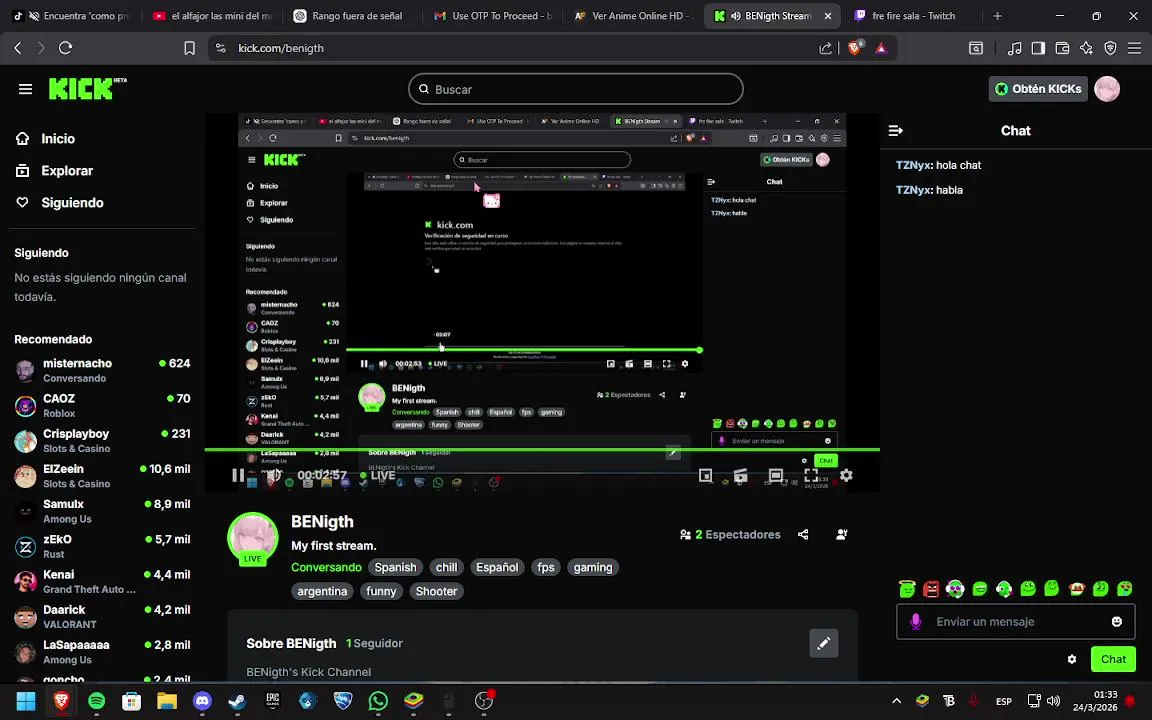
Task: Open Brave Leo AI sparkle icon
Action: pos(1087,48)
